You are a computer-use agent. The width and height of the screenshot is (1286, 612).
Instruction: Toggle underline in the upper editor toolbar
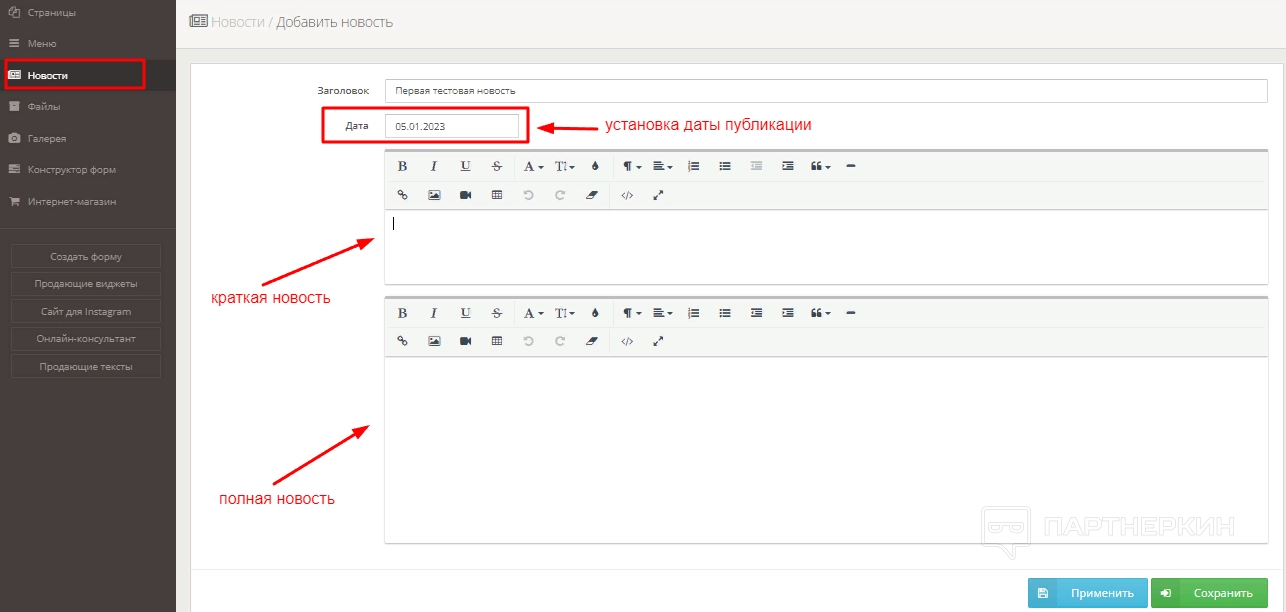(x=465, y=166)
